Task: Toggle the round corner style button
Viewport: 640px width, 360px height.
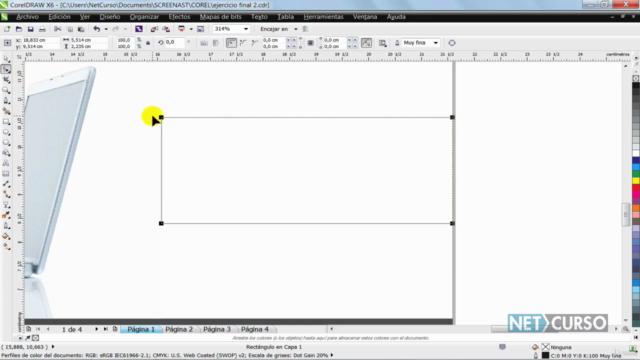Action: 231,43
